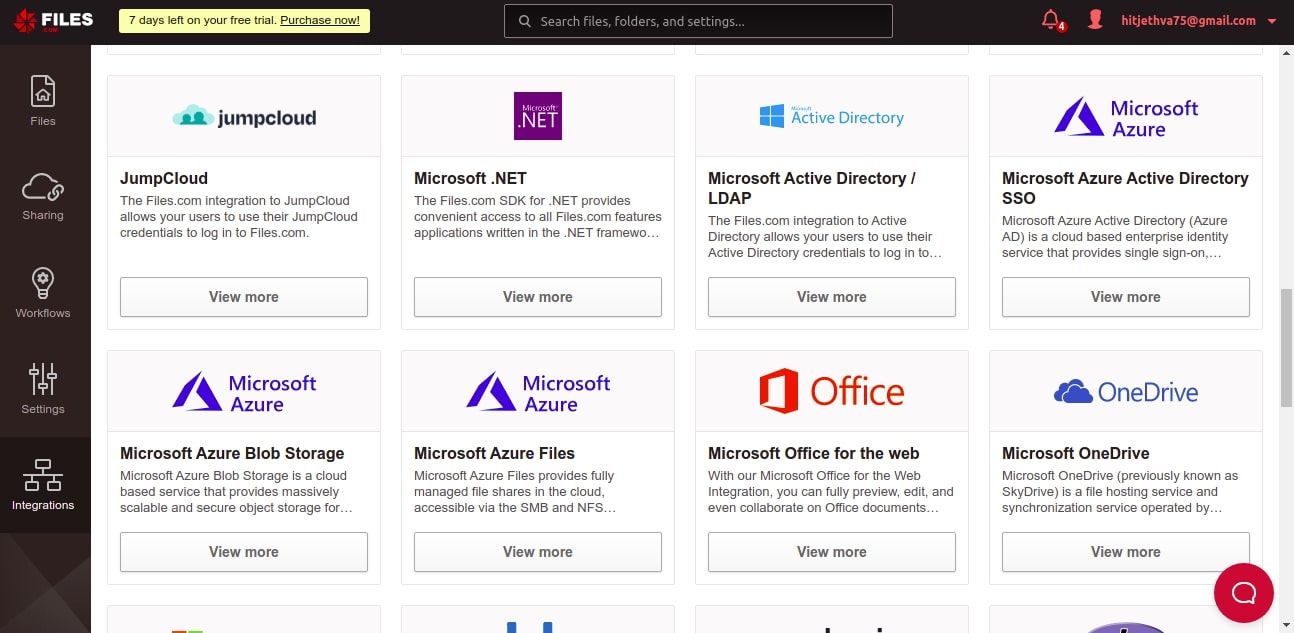The height and width of the screenshot is (633, 1294).
Task: Open the Workflows sidebar section
Action: [43, 293]
